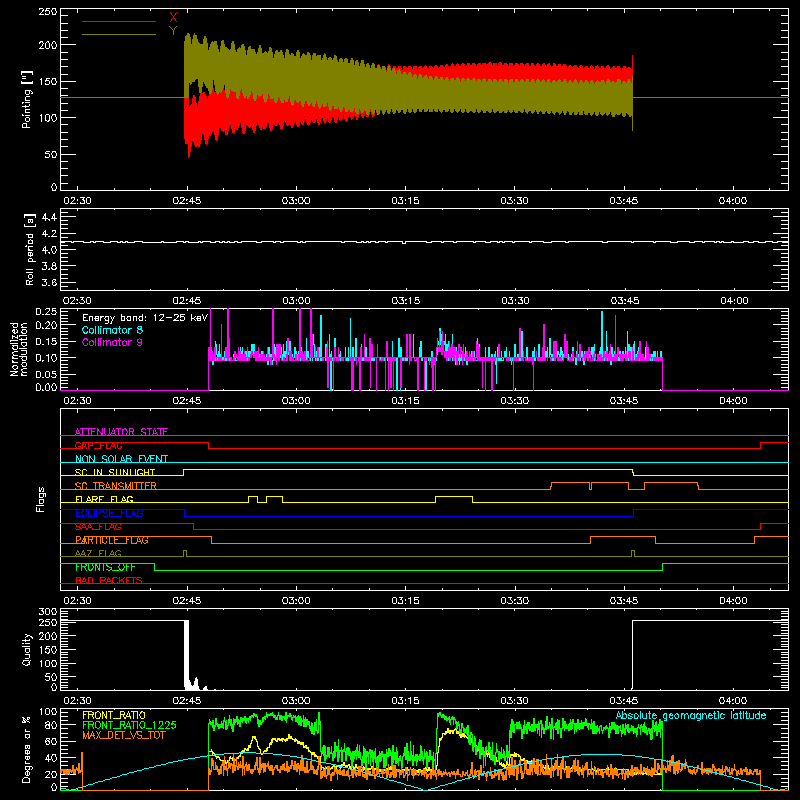Click the '0.05' tick on modulation axis
This screenshot has width=800, height=800.
[46, 374]
